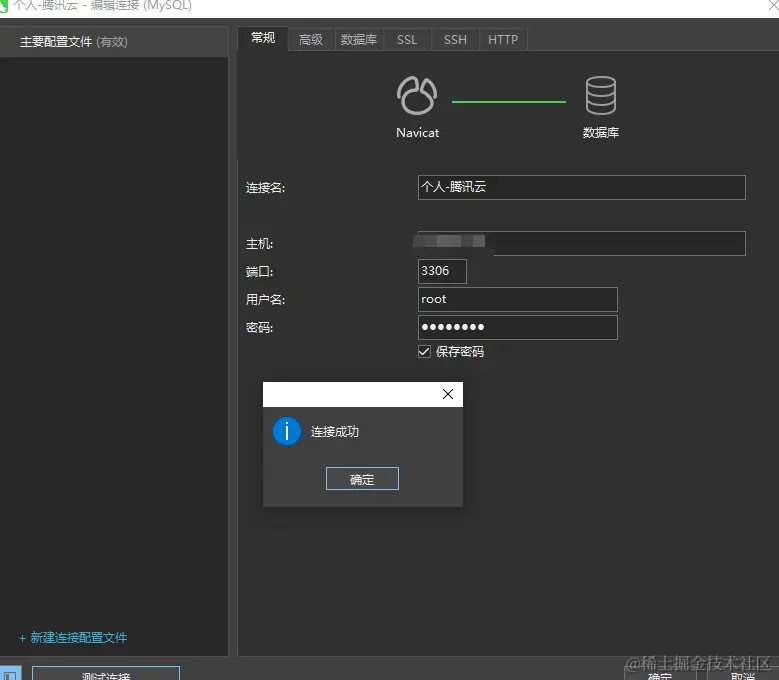
Task: Toggle the 保存密码 checkbox
Action: 424,352
